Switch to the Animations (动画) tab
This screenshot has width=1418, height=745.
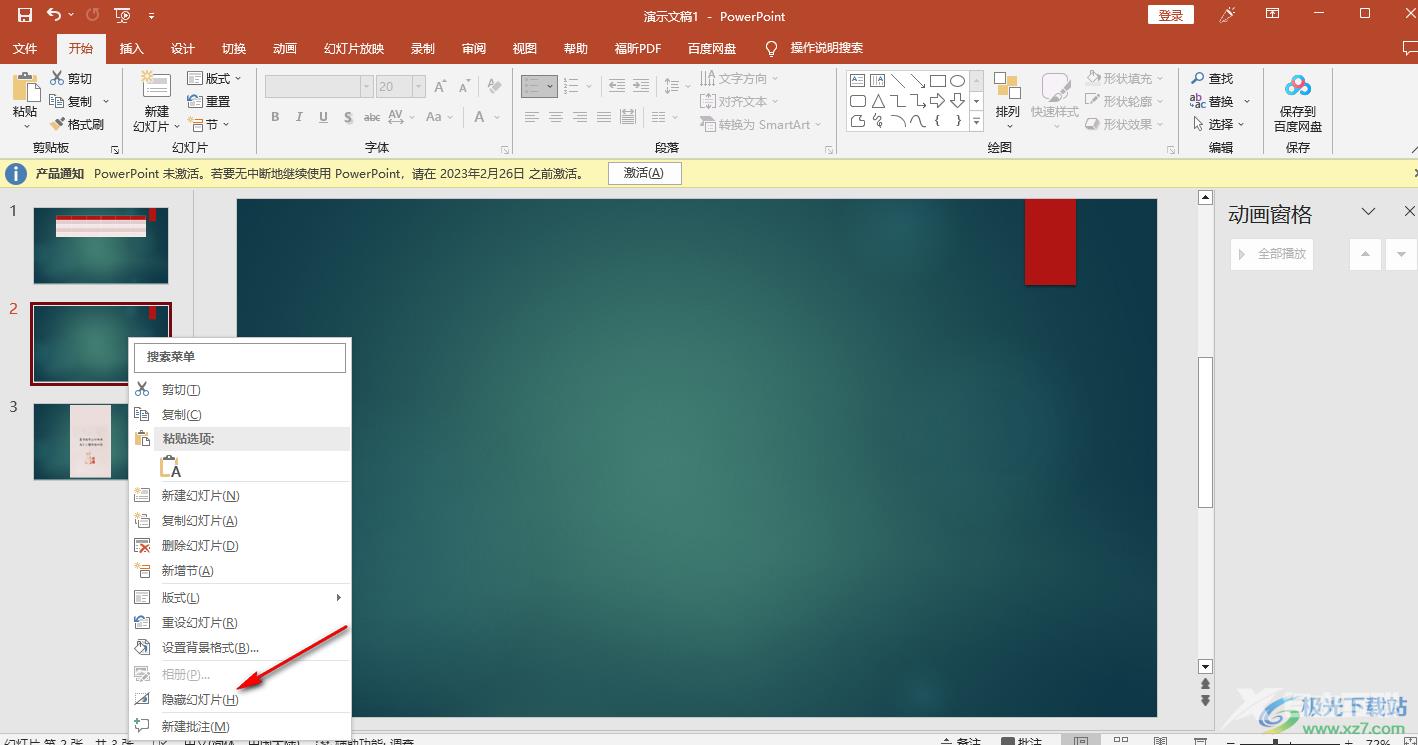(x=285, y=48)
